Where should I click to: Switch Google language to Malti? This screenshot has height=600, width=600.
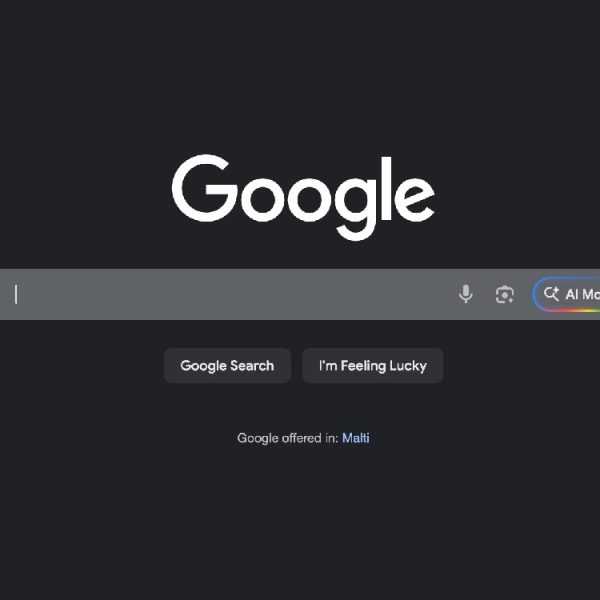point(355,438)
